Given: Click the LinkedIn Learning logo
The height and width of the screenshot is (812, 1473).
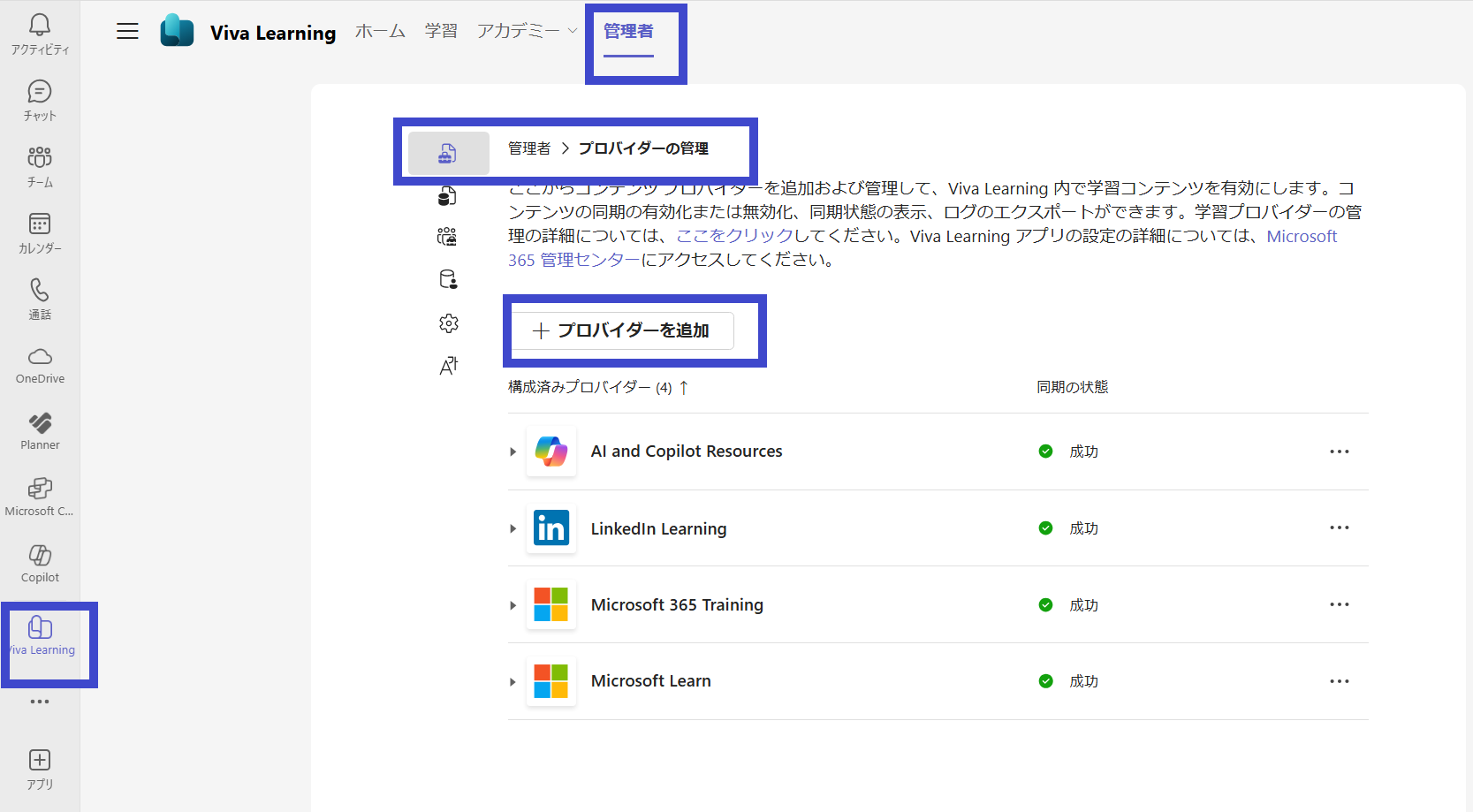Looking at the screenshot, I should point(551,528).
